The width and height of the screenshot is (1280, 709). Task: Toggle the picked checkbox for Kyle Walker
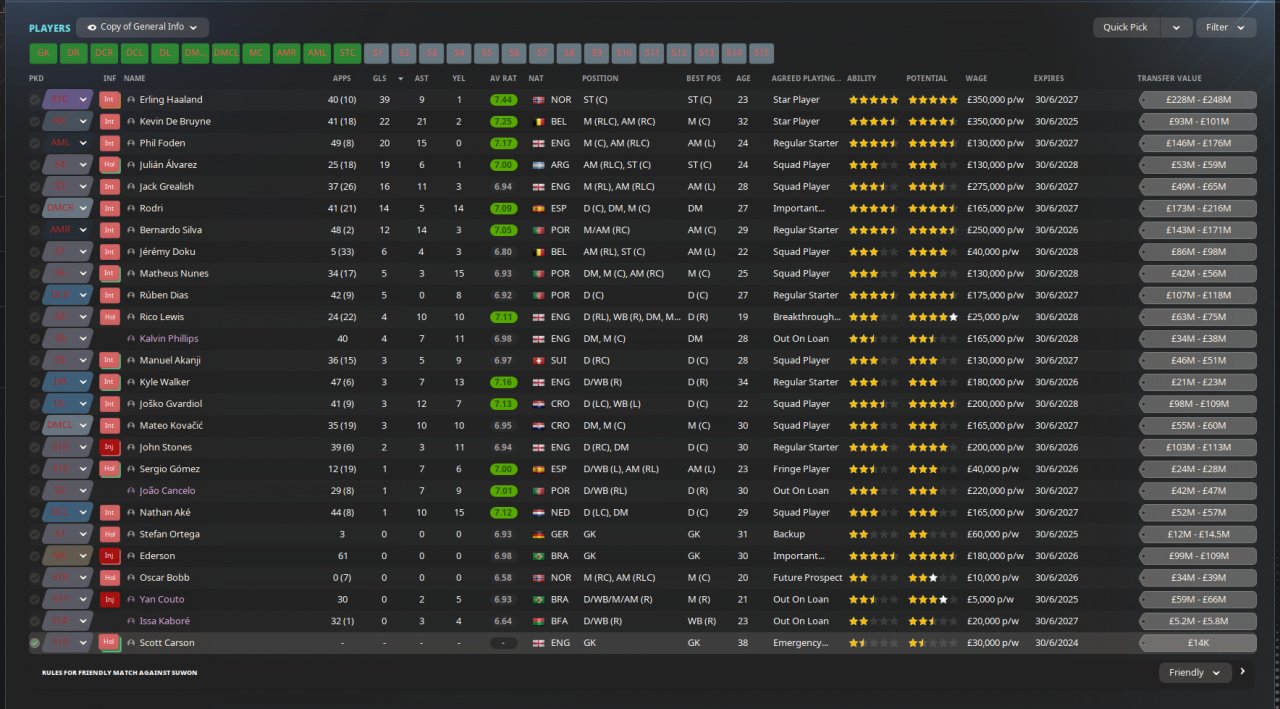pos(35,382)
